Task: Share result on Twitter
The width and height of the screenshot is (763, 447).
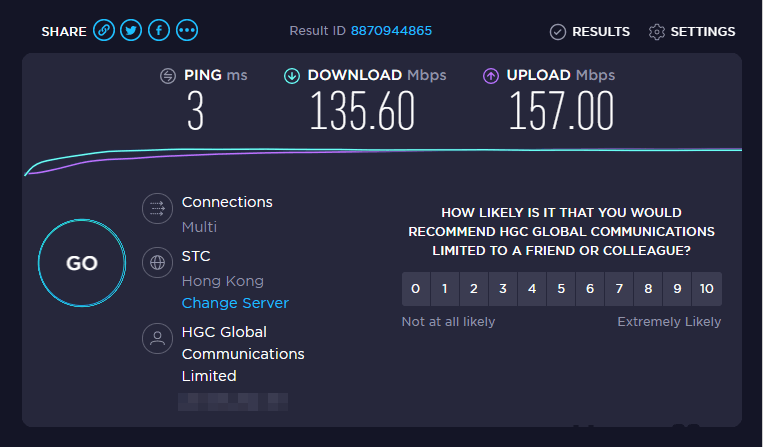Action: click(x=131, y=31)
